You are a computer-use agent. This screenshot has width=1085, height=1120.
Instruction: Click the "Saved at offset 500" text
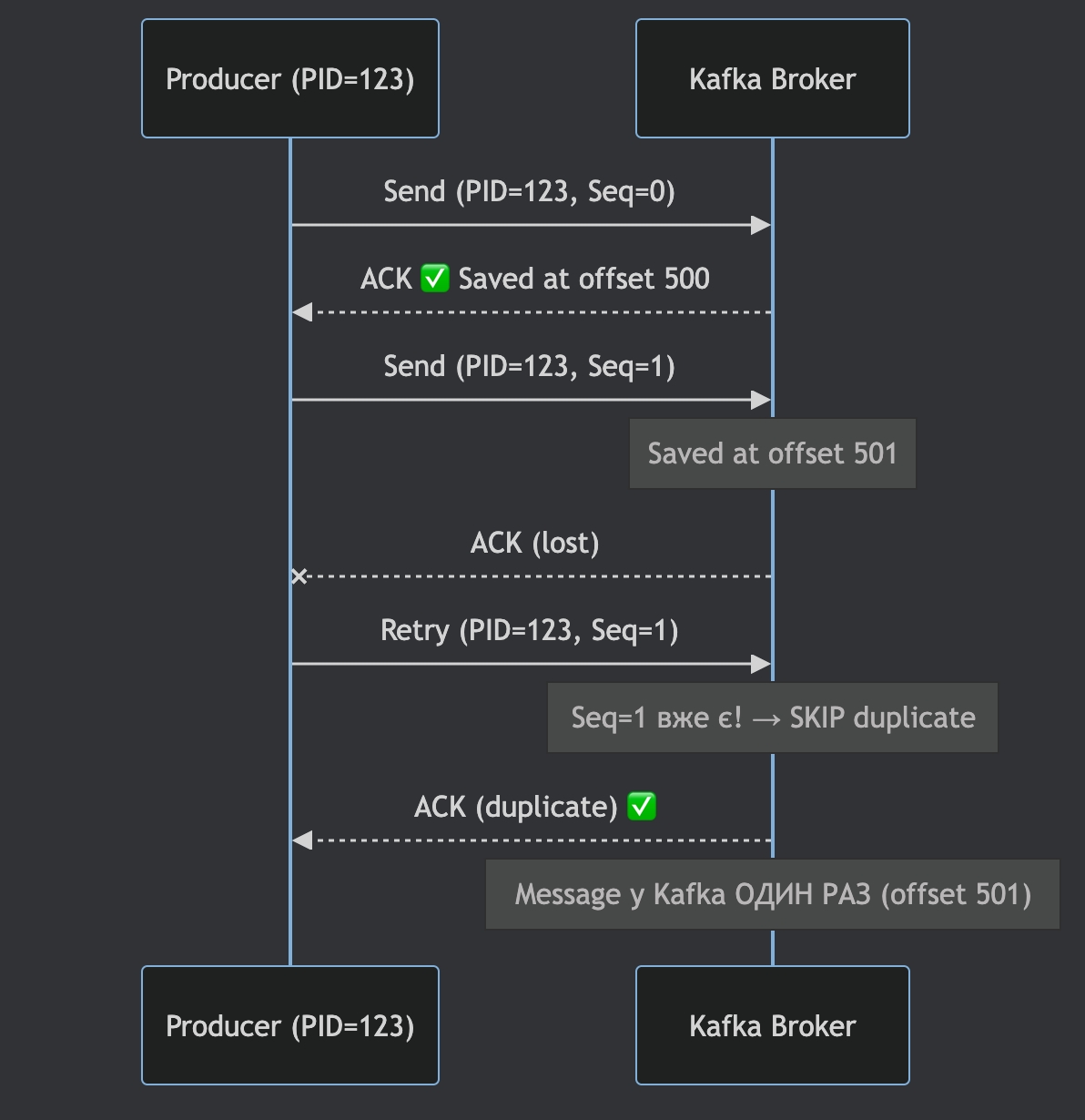(583, 279)
